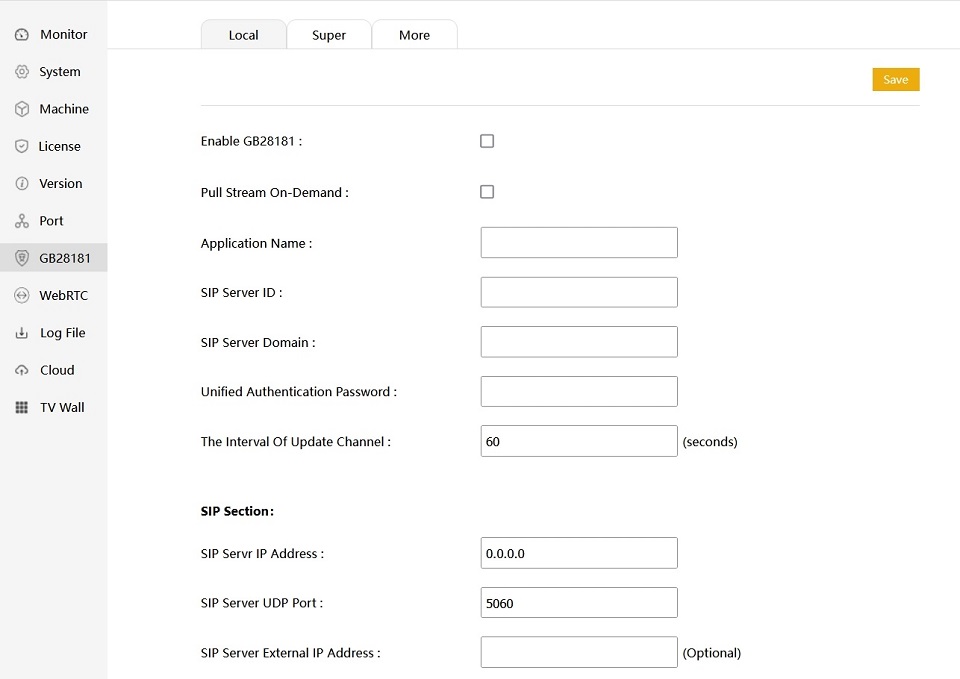The width and height of the screenshot is (960, 679).
Task: Click the SIP Server ID field
Action: click(x=579, y=292)
